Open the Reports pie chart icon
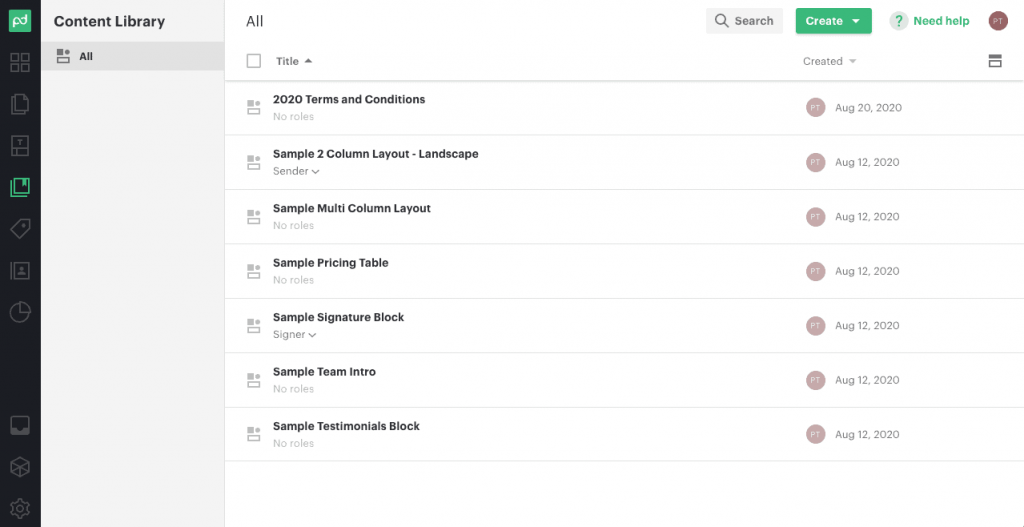The height and width of the screenshot is (527, 1024). (x=20, y=312)
